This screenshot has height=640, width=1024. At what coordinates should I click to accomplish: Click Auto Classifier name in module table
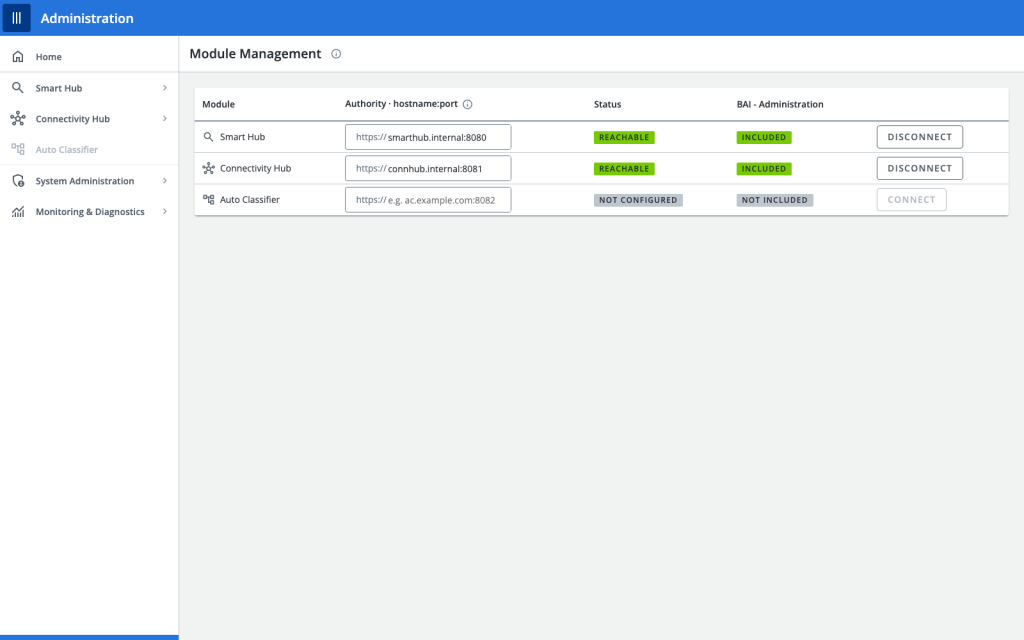coord(249,200)
